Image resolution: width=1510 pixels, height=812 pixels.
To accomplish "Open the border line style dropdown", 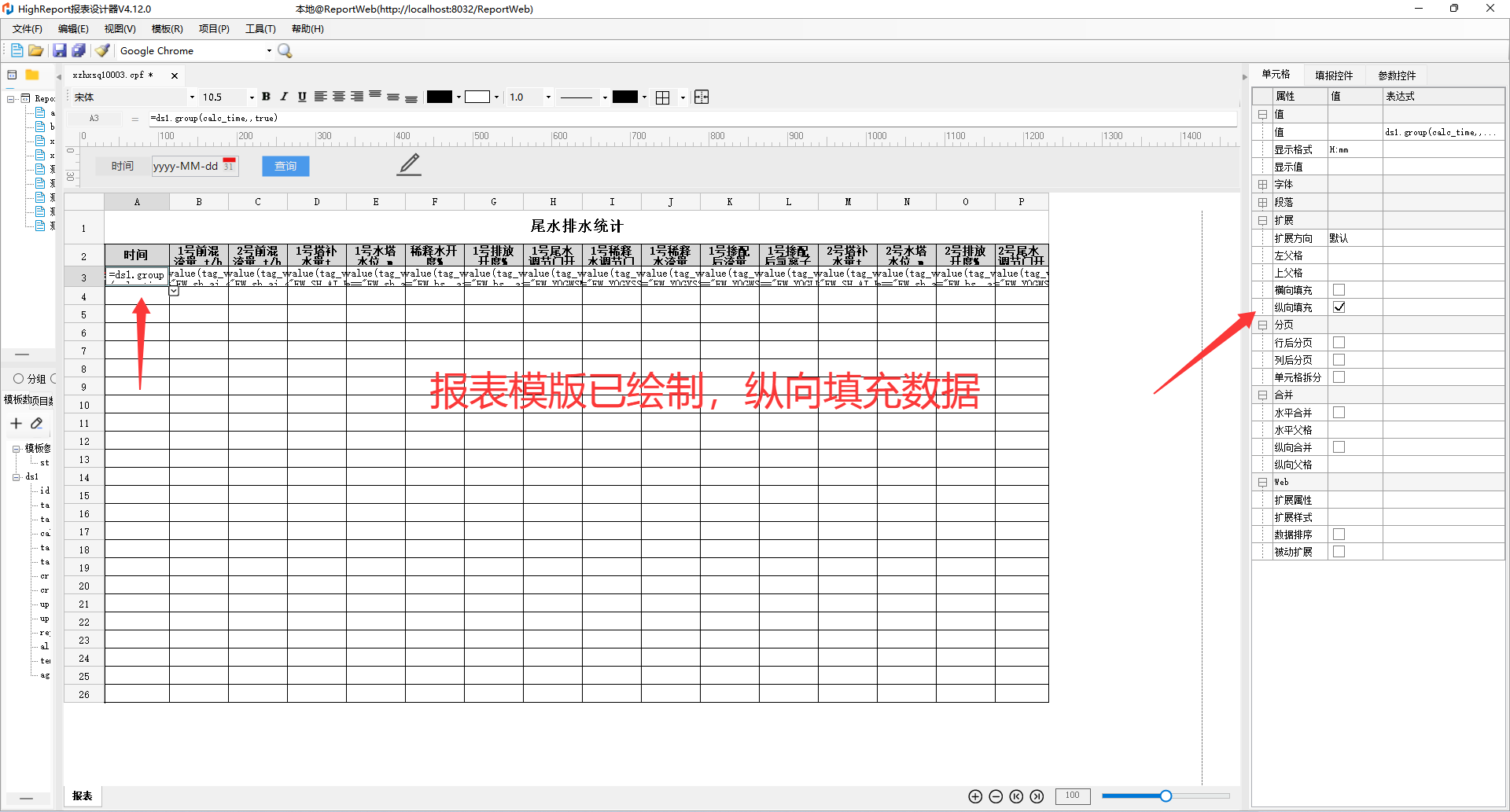I will pyautogui.click(x=604, y=97).
